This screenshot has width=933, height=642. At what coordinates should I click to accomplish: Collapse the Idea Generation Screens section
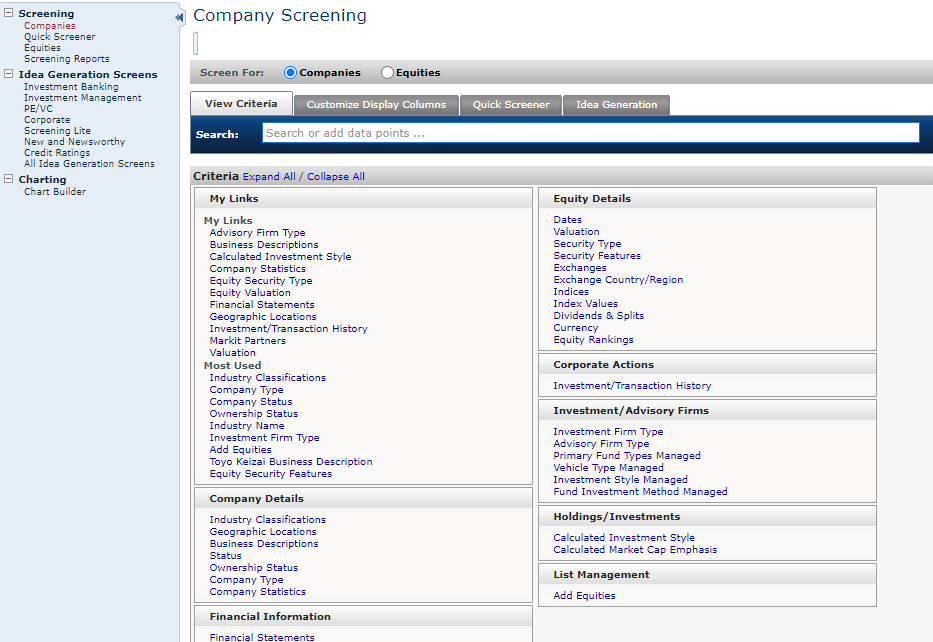(9, 74)
